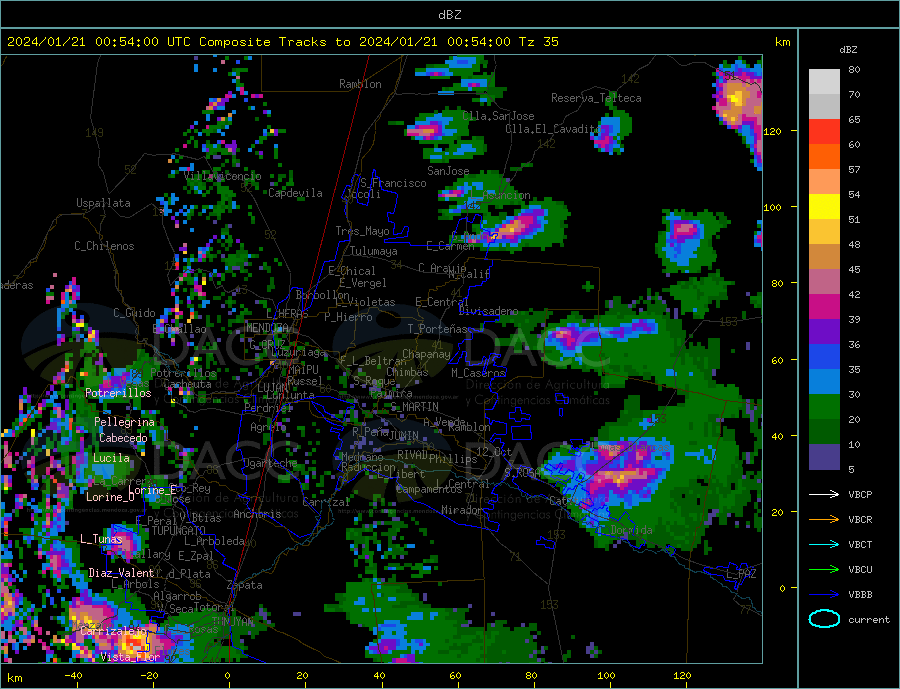This screenshot has height=689, width=900.
Task: Click the purple 36-39 dBZ swatch
Action: pos(824,332)
